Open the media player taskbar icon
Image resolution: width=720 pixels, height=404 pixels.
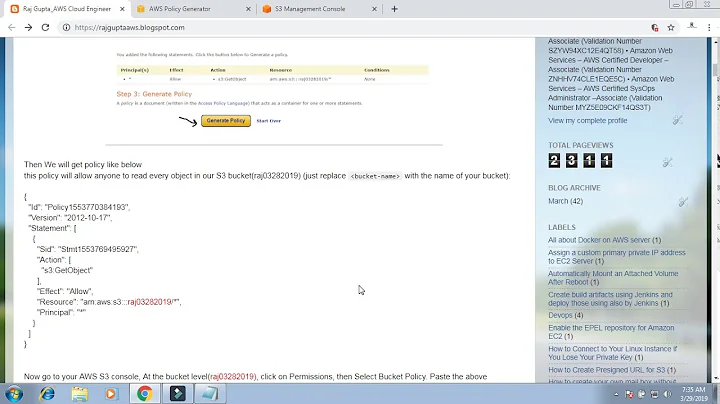tap(111, 394)
